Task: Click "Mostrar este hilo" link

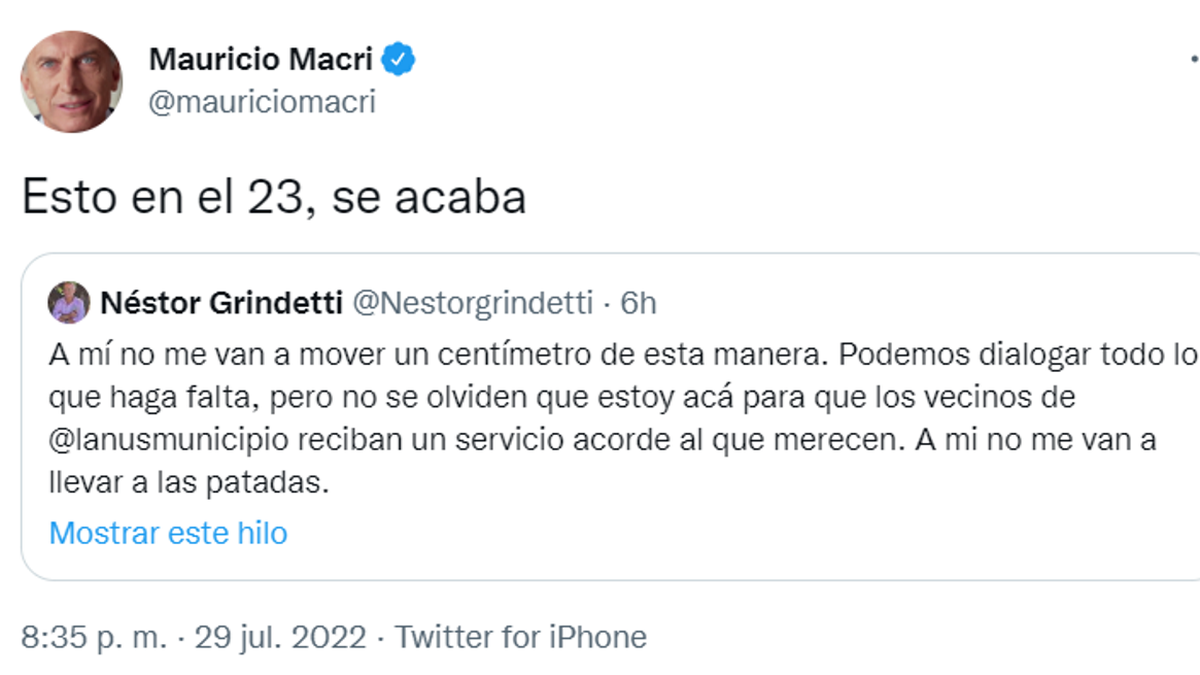Action: [x=168, y=533]
